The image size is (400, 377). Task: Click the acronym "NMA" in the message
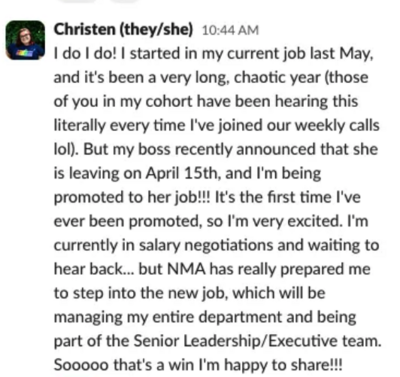[x=187, y=269]
